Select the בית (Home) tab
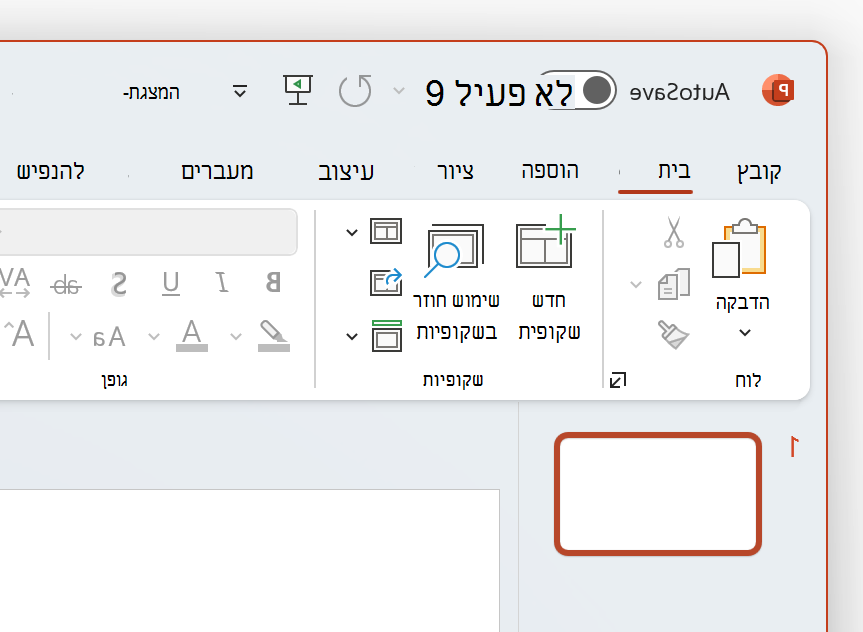Screen dimensions: 863x632 pyautogui.click(x=674, y=171)
